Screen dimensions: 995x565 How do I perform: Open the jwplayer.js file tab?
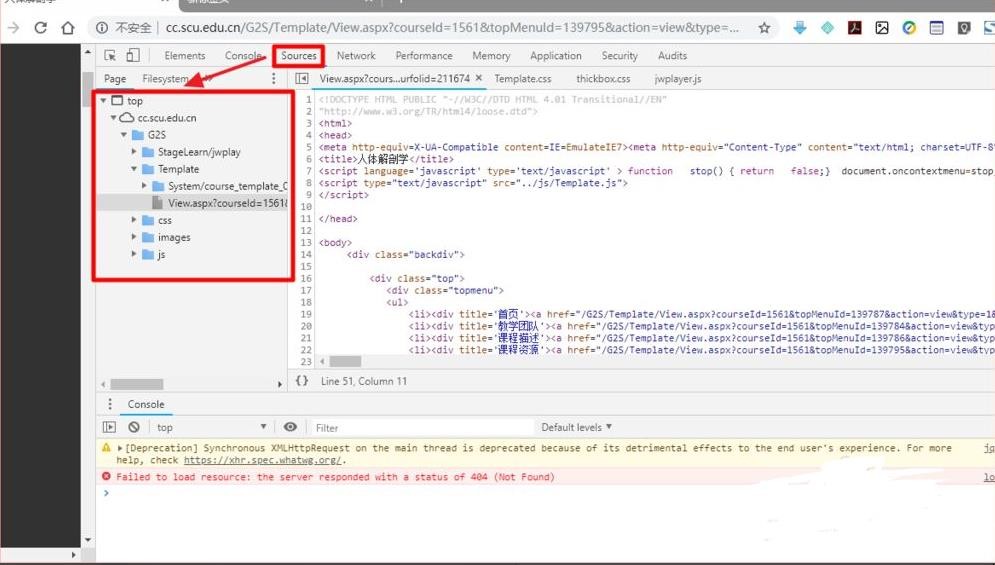point(678,79)
